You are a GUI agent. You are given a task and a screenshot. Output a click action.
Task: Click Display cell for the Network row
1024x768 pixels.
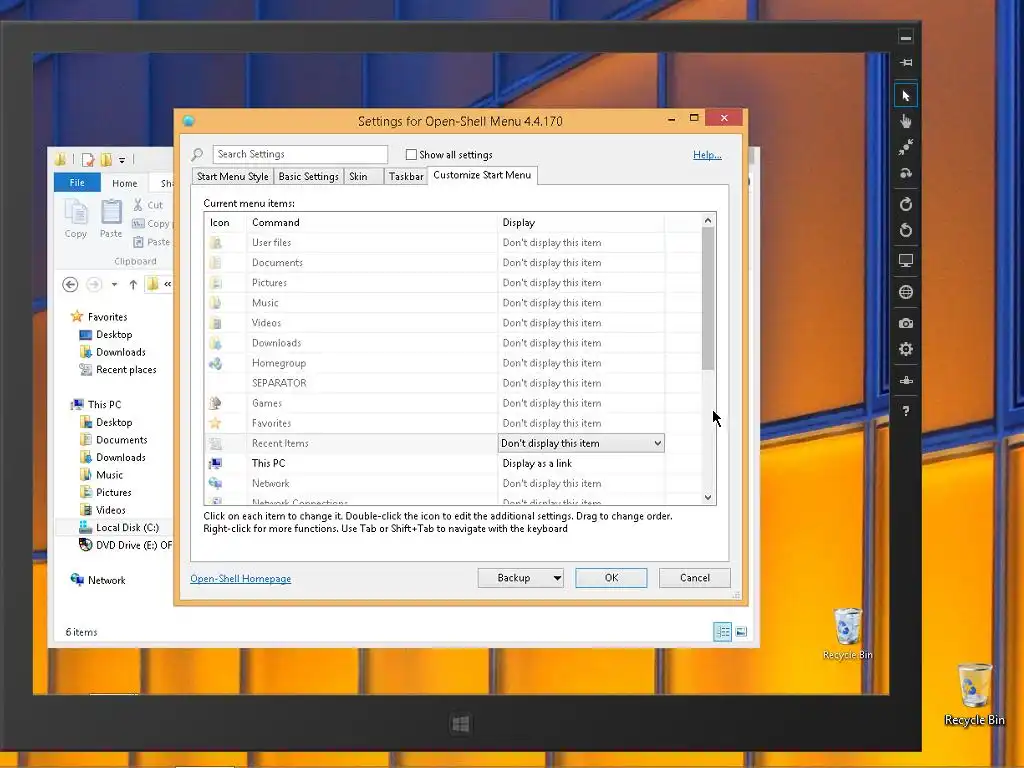[x=581, y=483]
